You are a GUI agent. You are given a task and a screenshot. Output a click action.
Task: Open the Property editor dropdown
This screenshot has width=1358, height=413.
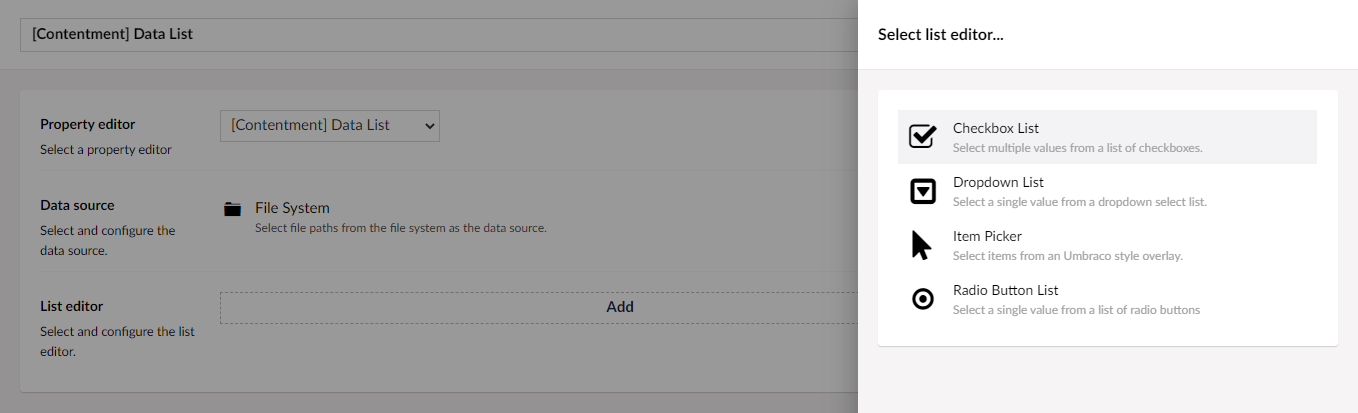(x=329, y=125)
